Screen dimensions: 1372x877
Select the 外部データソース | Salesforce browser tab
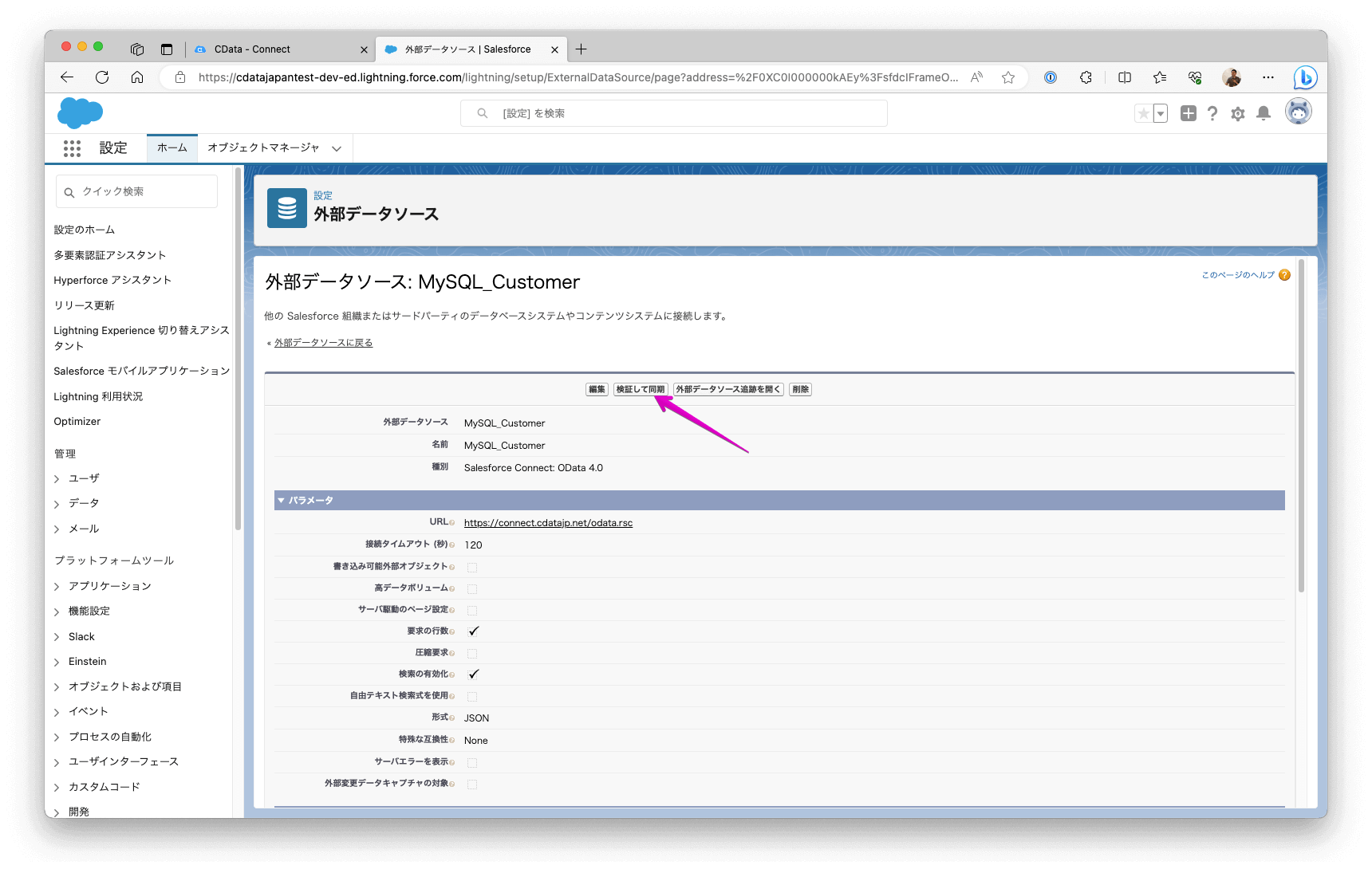471,49
